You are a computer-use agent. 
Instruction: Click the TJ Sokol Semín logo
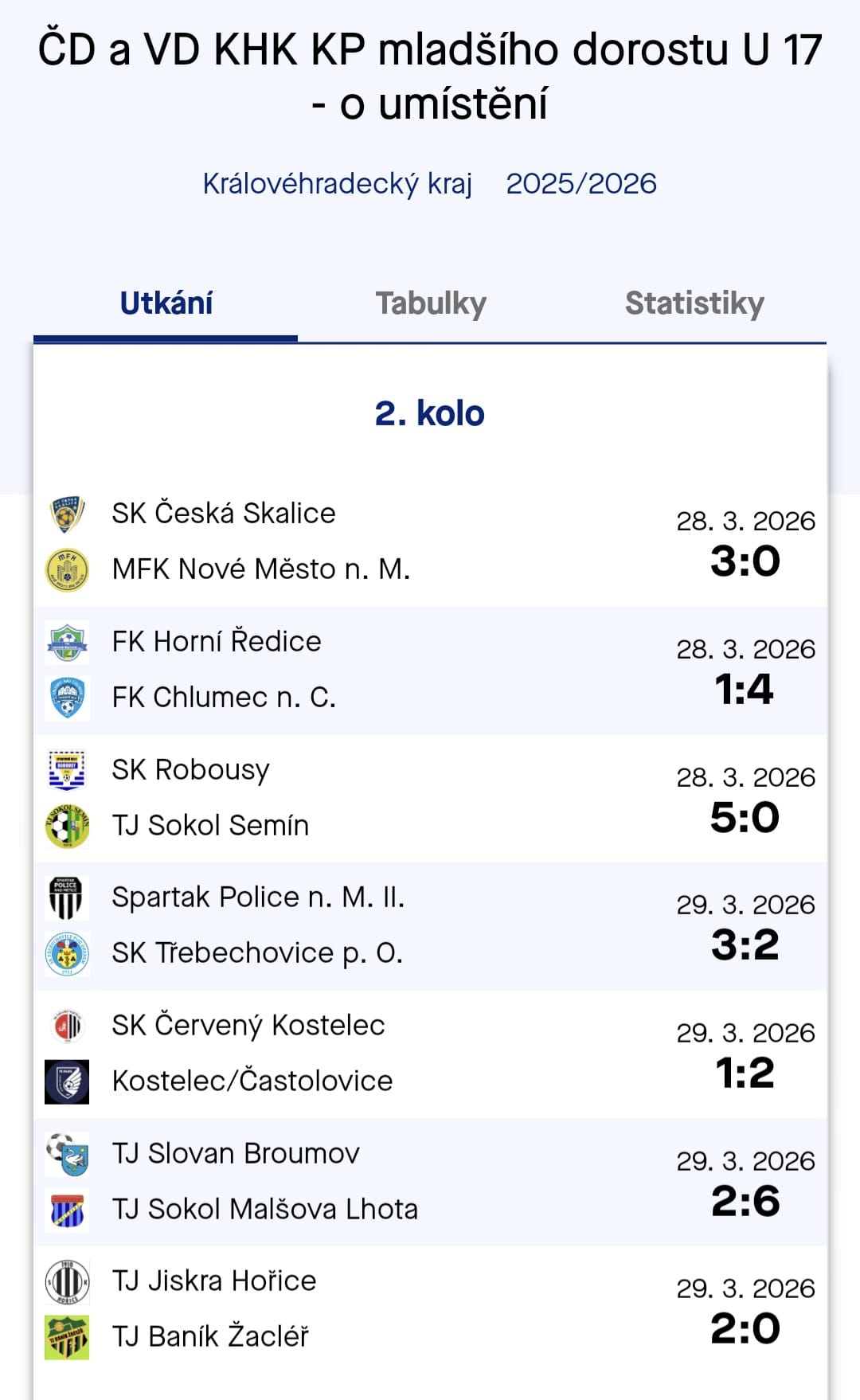click(67, 827)
